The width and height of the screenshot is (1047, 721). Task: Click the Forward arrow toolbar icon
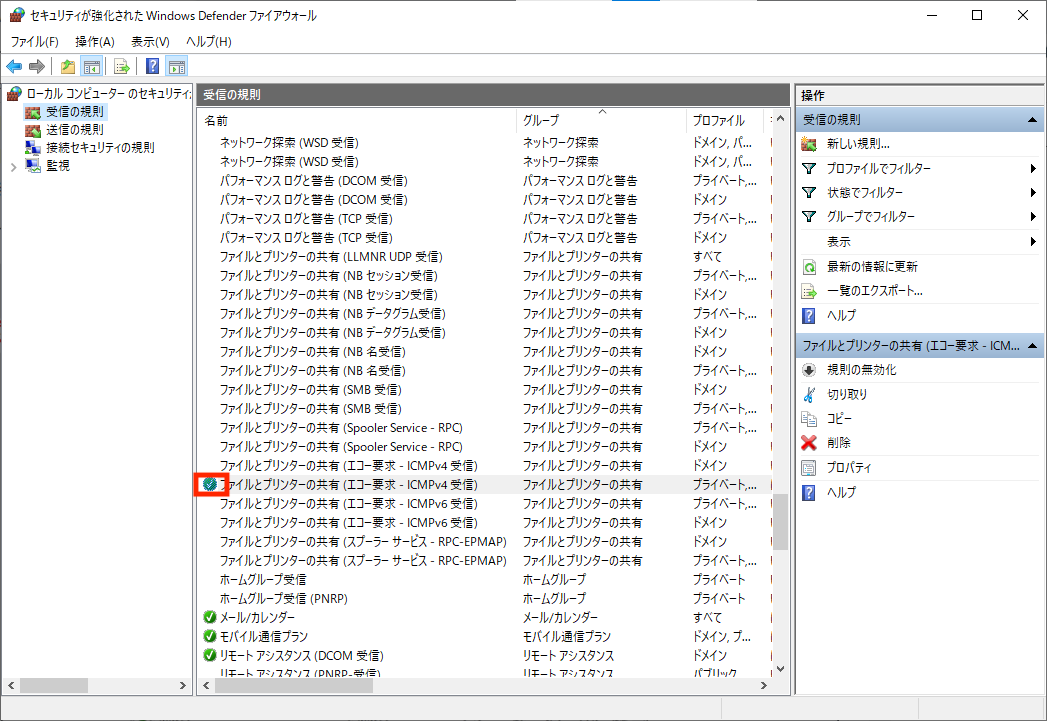click(37, 66)
